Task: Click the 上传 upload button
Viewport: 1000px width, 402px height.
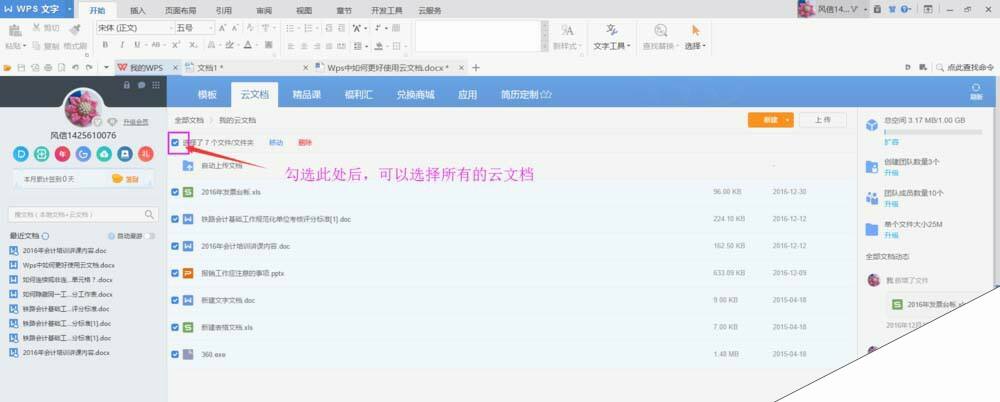Action: (823, 120)
